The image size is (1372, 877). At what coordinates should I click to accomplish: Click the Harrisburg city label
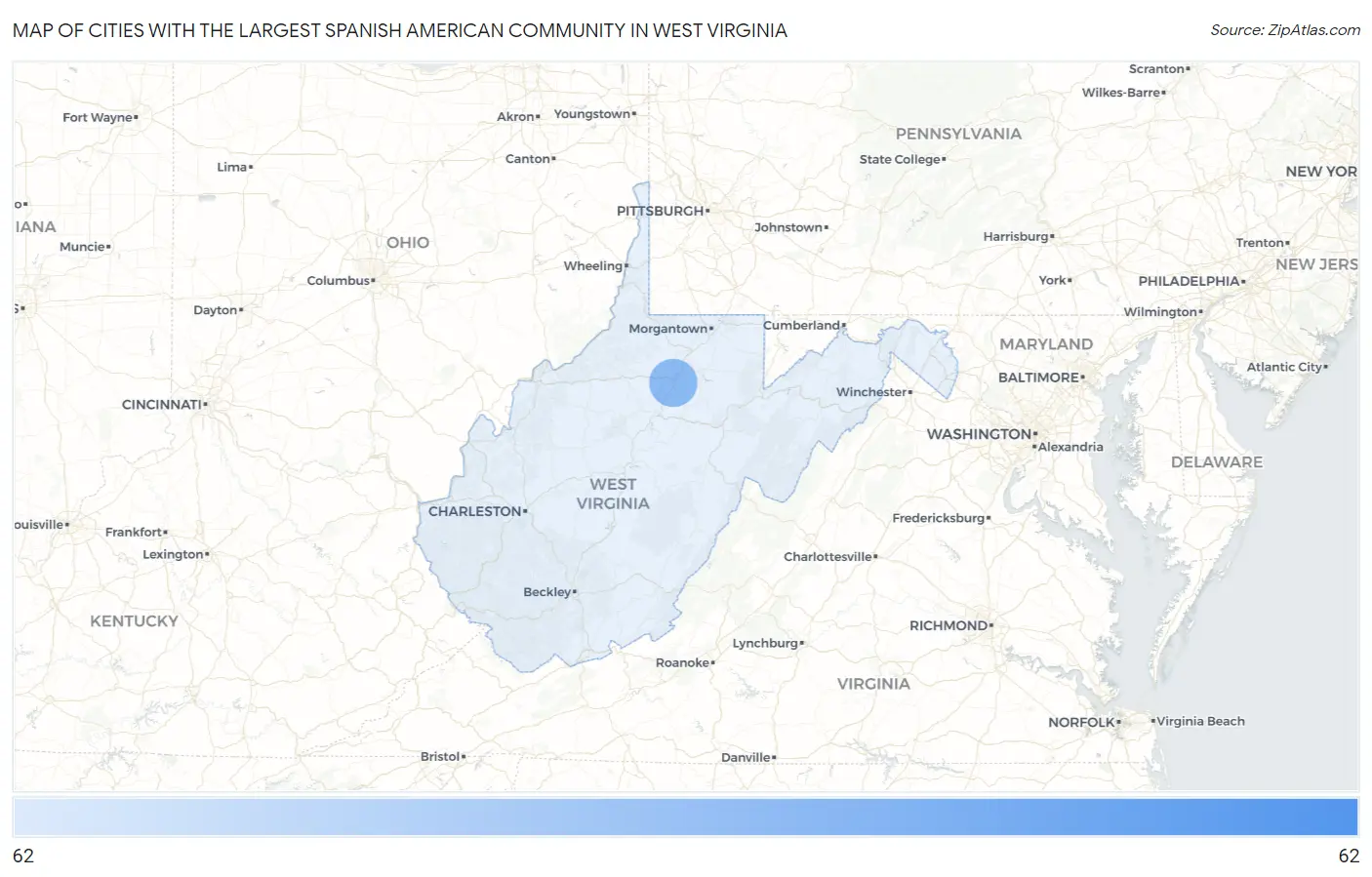tap(1016, 236)
